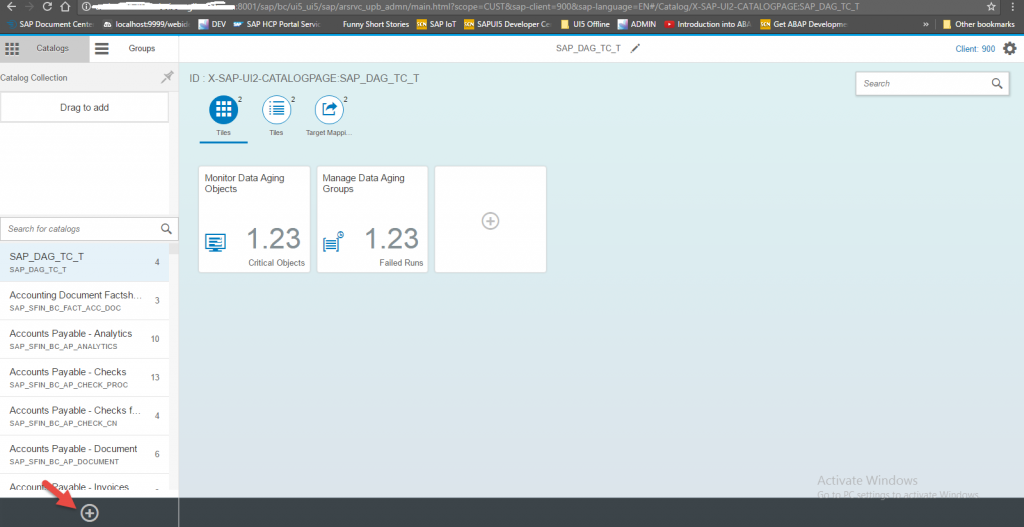Click the plus icon on the empty tile

point(490,221)
